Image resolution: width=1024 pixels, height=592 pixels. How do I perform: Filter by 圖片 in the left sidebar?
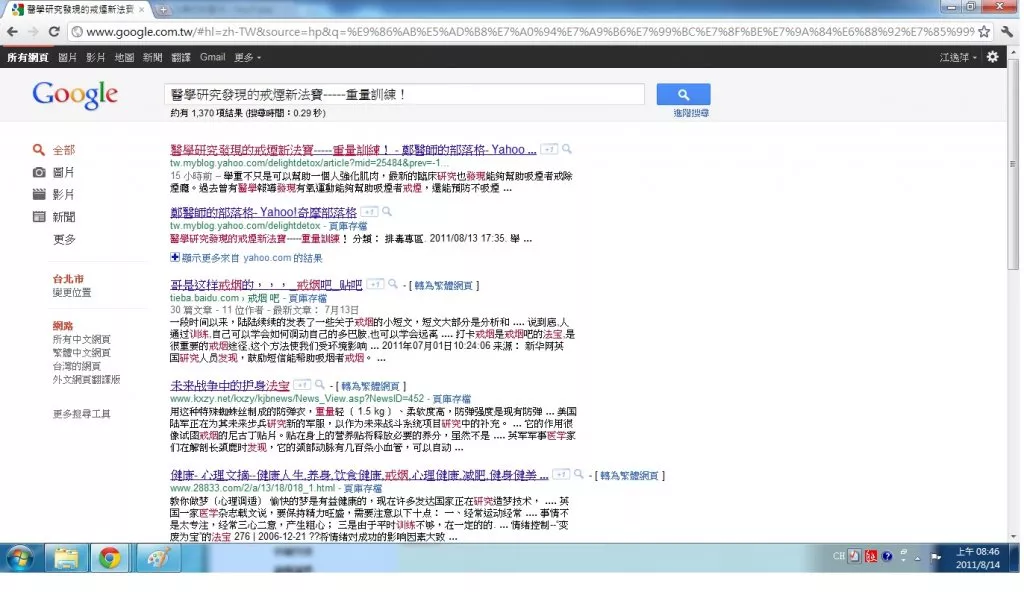[x=63, y=173]
